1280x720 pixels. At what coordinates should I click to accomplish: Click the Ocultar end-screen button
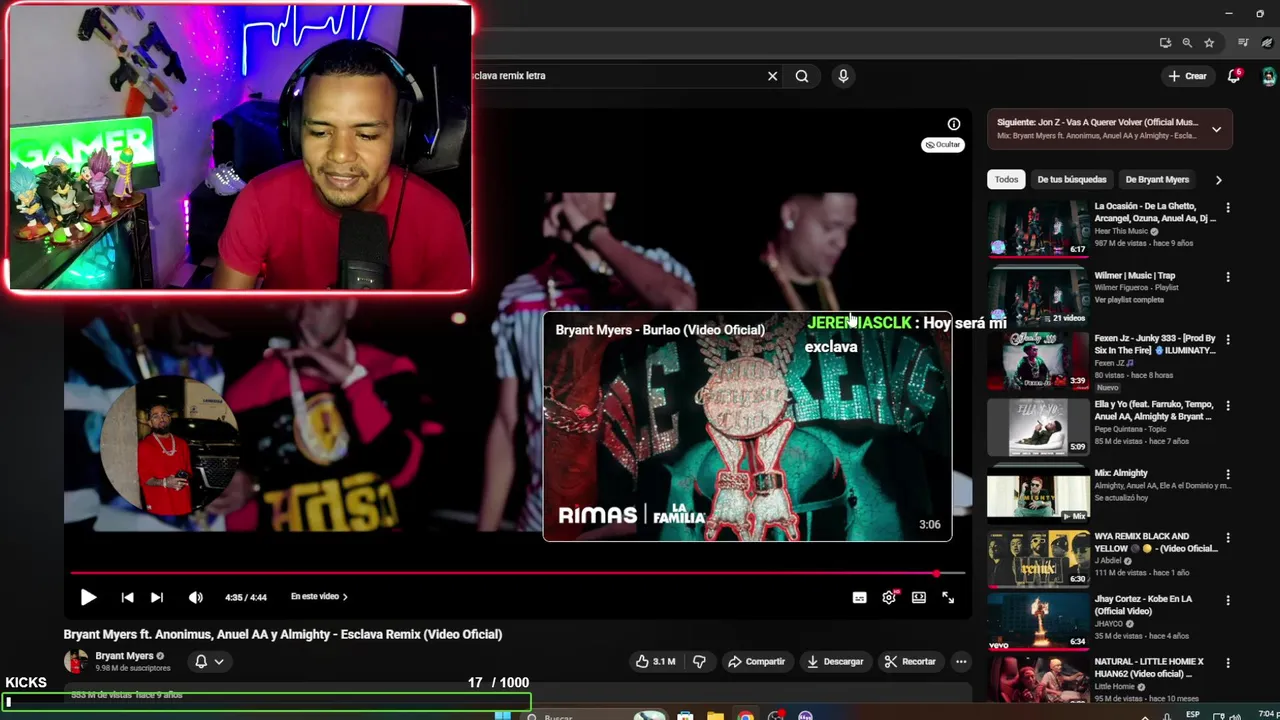tap(943, 145)
